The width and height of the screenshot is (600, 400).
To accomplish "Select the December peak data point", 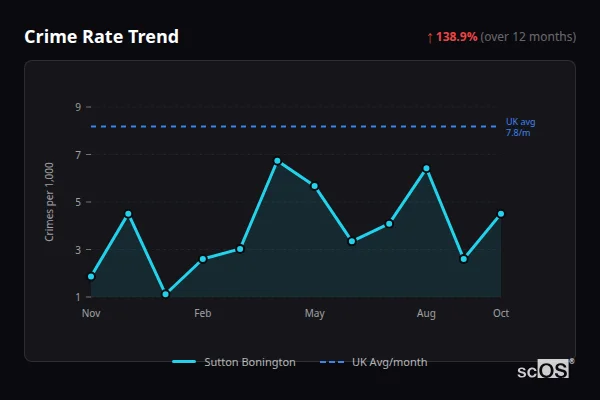I will tap(128, 214).
